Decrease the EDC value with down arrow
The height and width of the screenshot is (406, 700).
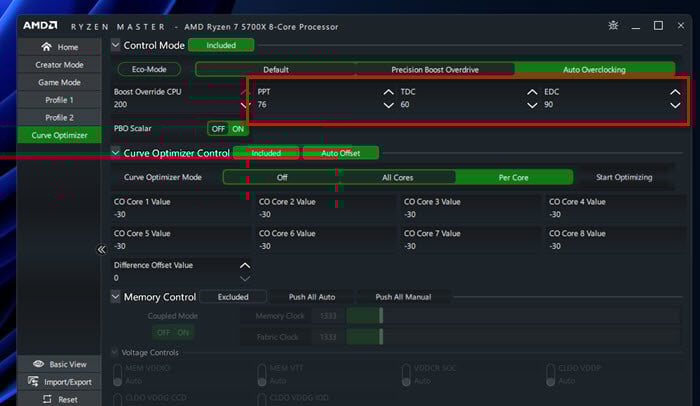coord(675,105)
